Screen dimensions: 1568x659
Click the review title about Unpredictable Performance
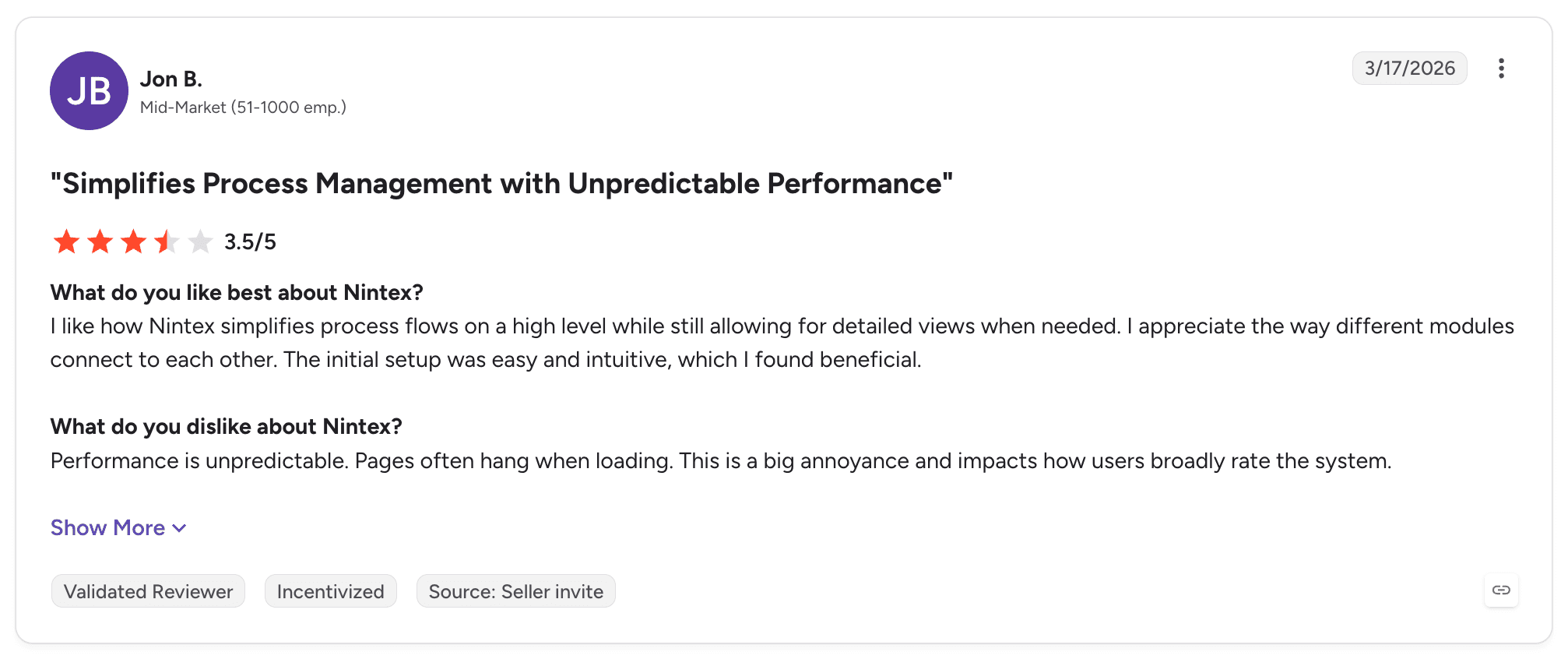[x=501, y=184]
